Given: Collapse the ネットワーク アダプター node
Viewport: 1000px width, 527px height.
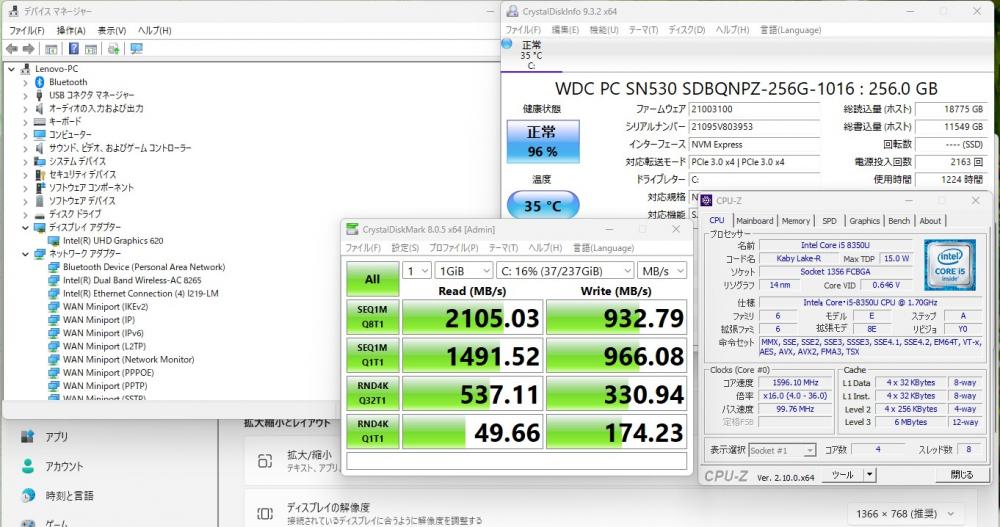Looking at the screenshot, I should (26, 254).
